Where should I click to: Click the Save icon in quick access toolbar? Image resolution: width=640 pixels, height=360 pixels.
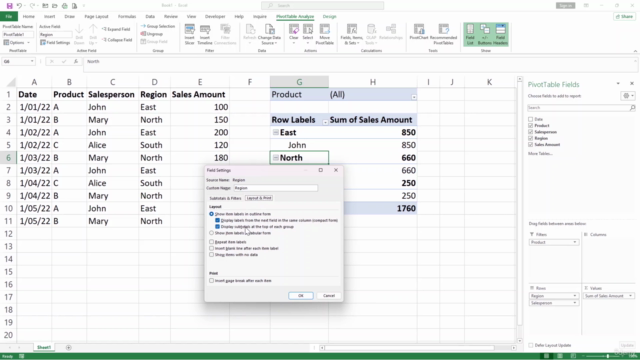tap(9, 6)
